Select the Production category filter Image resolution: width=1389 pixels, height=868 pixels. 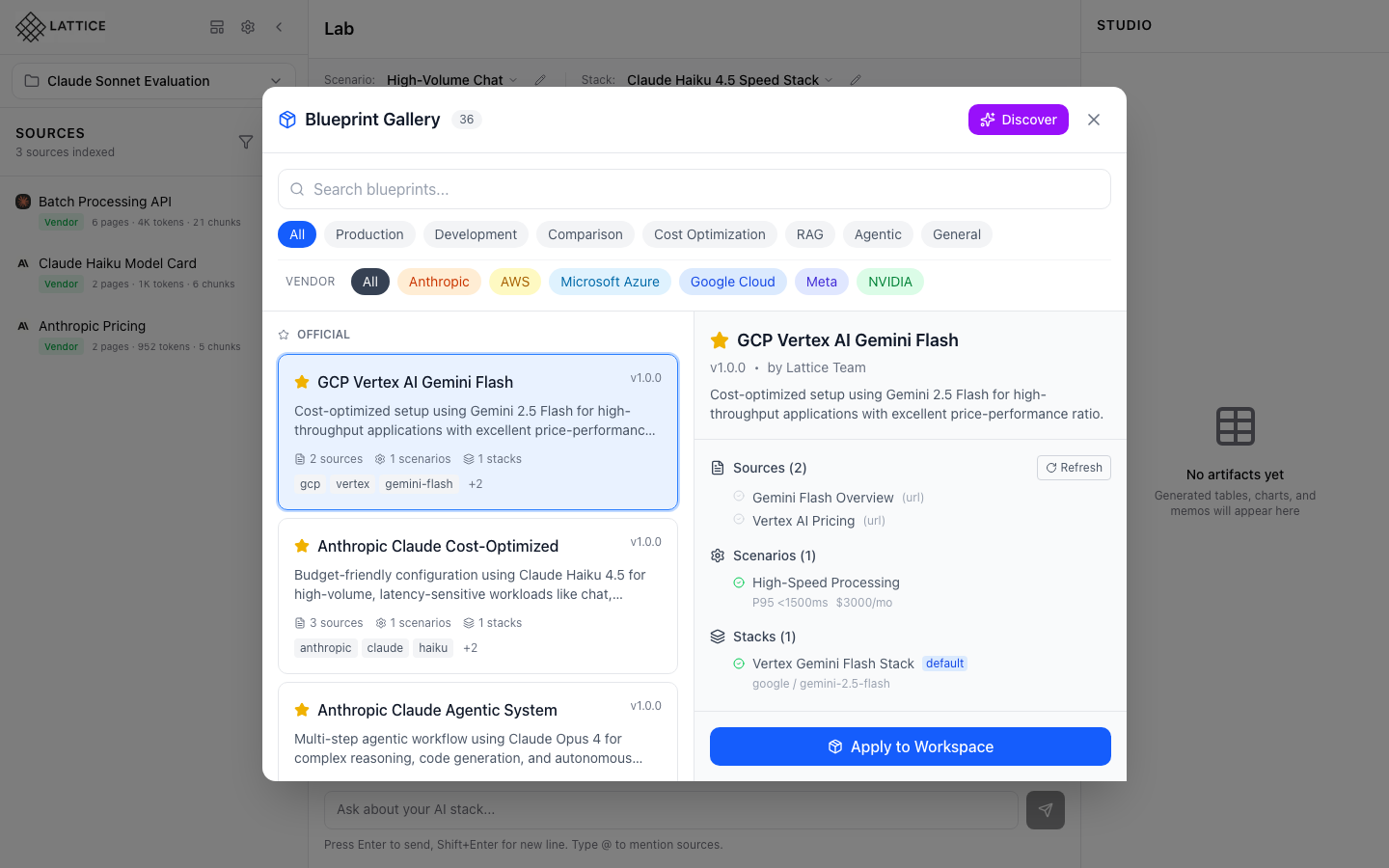pyautogui.click(x=369, y=234)
